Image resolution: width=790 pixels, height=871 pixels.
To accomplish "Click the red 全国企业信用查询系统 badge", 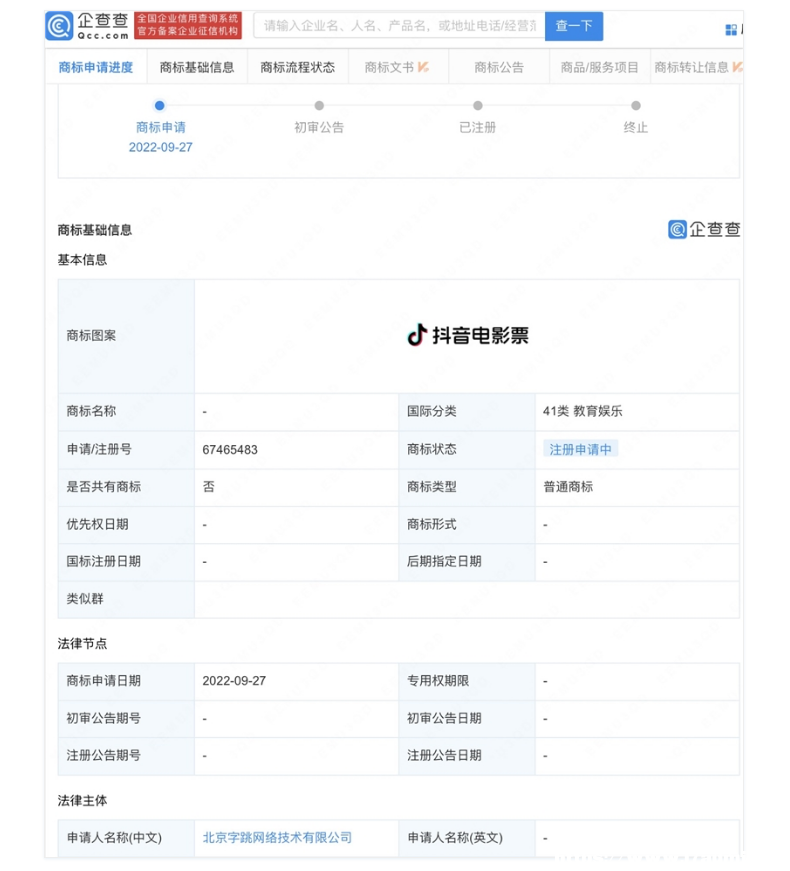I will point(188,26).
